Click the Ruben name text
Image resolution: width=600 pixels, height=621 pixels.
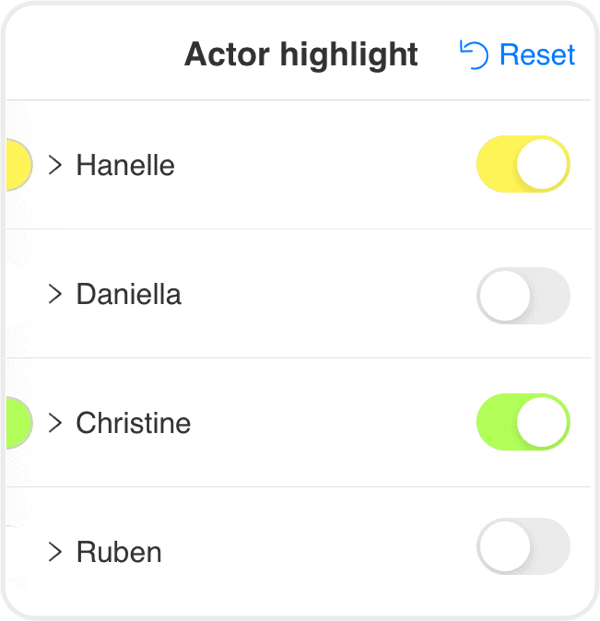[x=119, y=552]
